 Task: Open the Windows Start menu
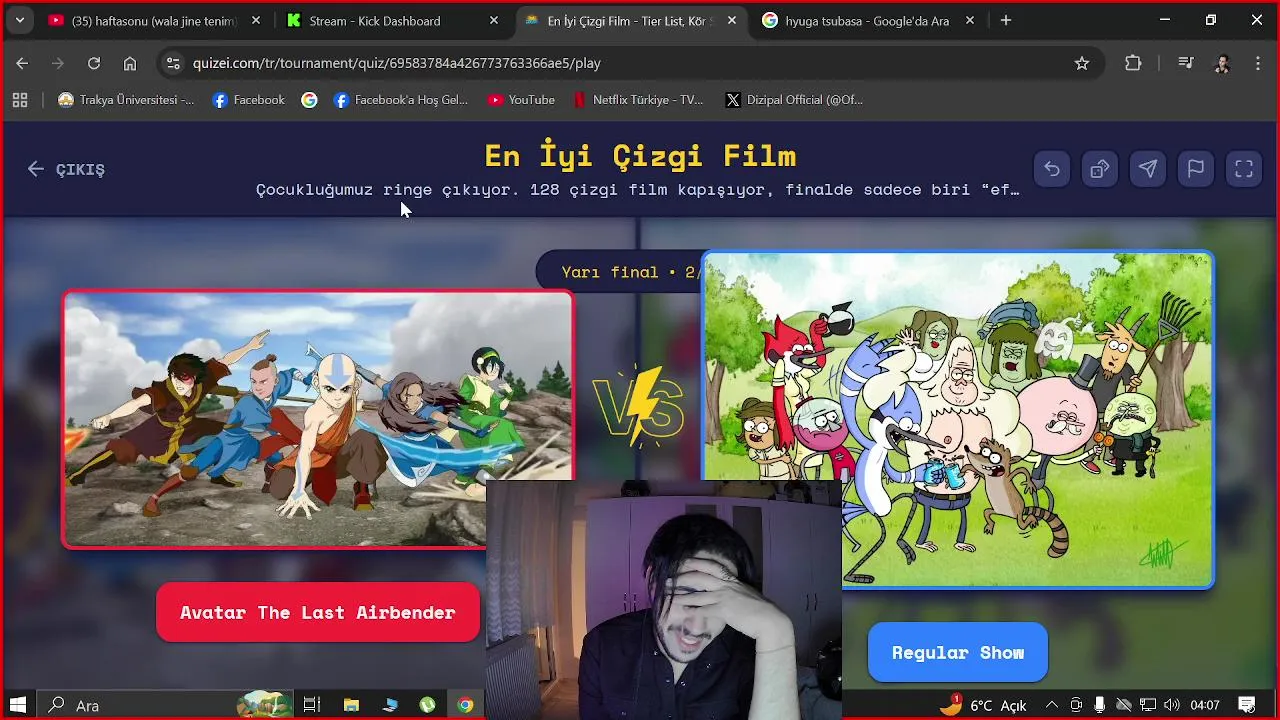click(x=18, y=705)
